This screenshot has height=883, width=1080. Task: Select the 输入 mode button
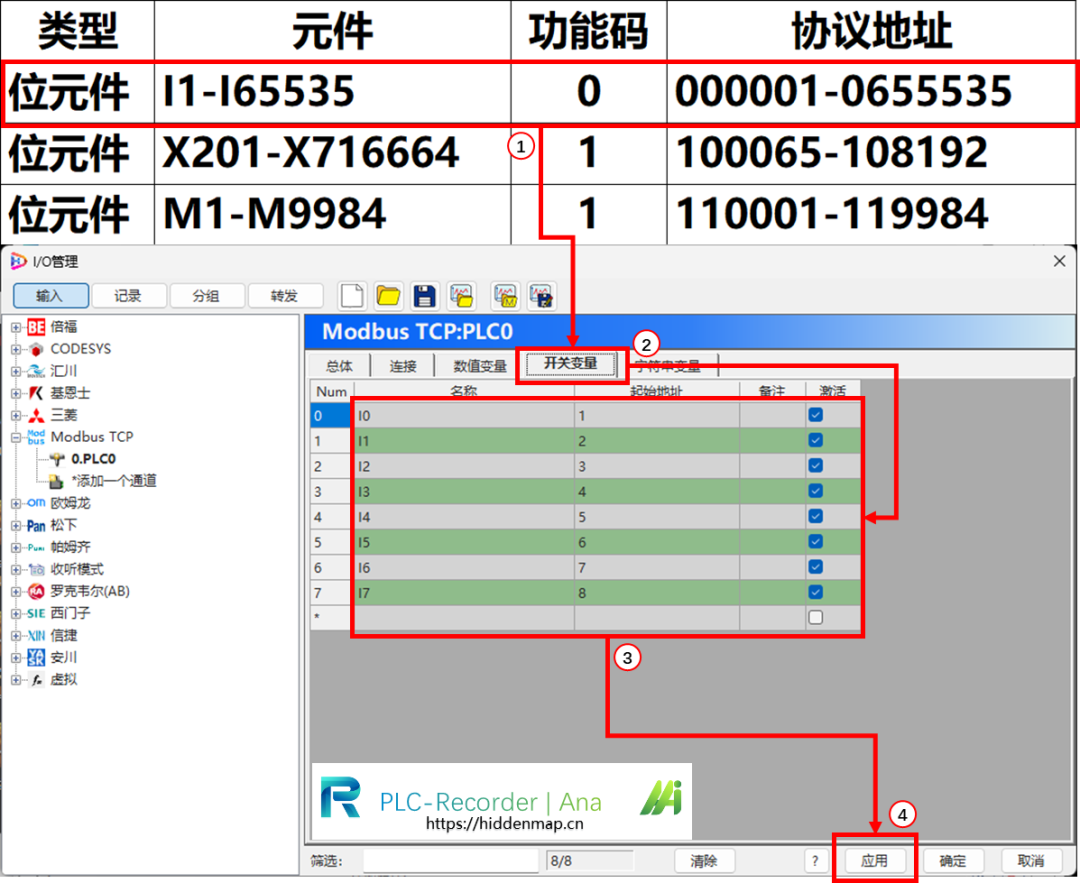tap(50, 296)
